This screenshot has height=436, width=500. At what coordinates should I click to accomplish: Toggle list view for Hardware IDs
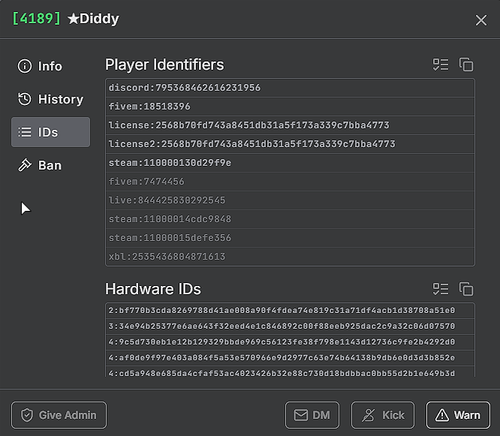[x=440, y=289]
